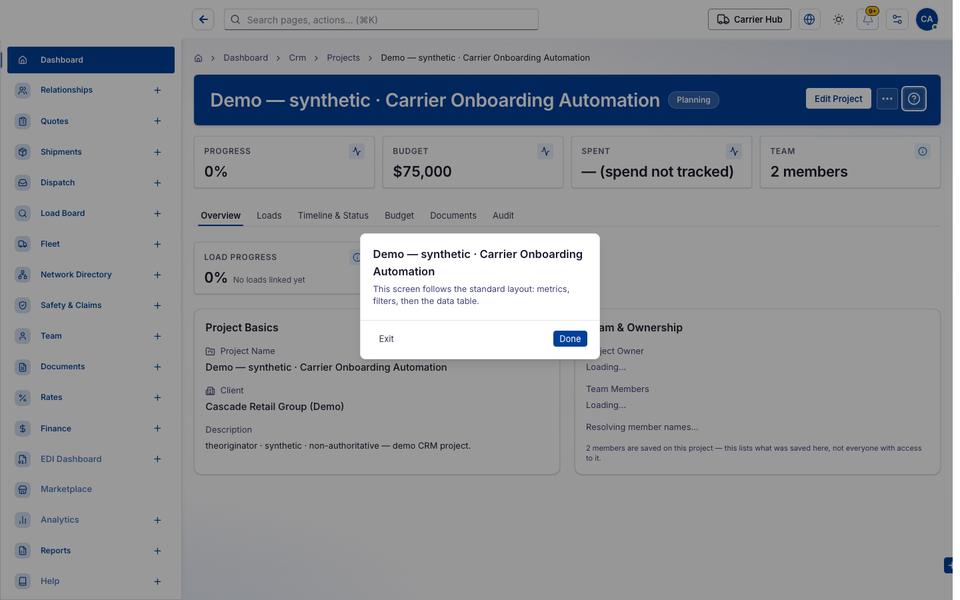960x600 pixels.
Task: Expand the Load Board sidebar section
Action: coord(157,213)
